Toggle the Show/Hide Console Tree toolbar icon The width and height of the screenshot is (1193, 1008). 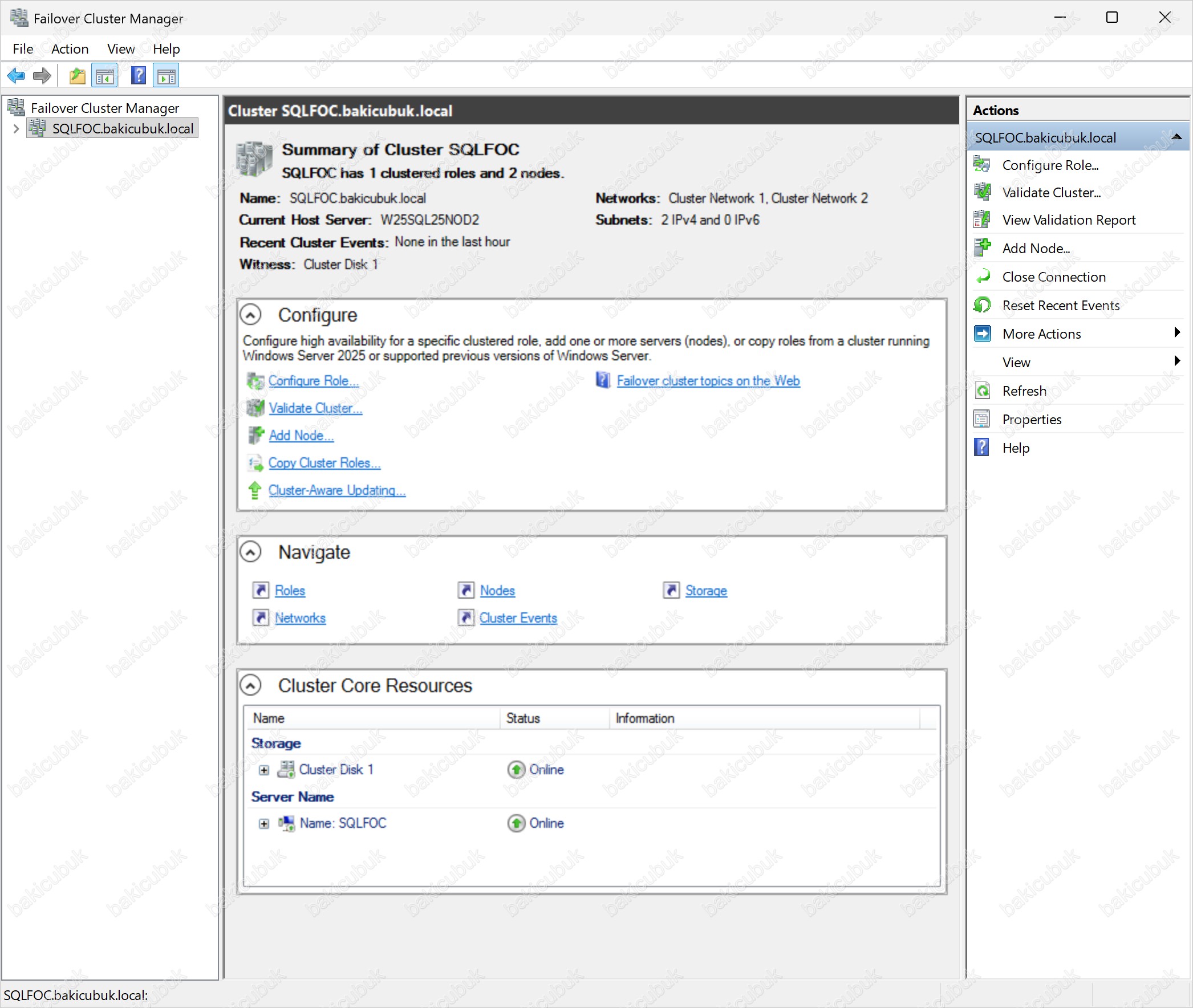104,75
